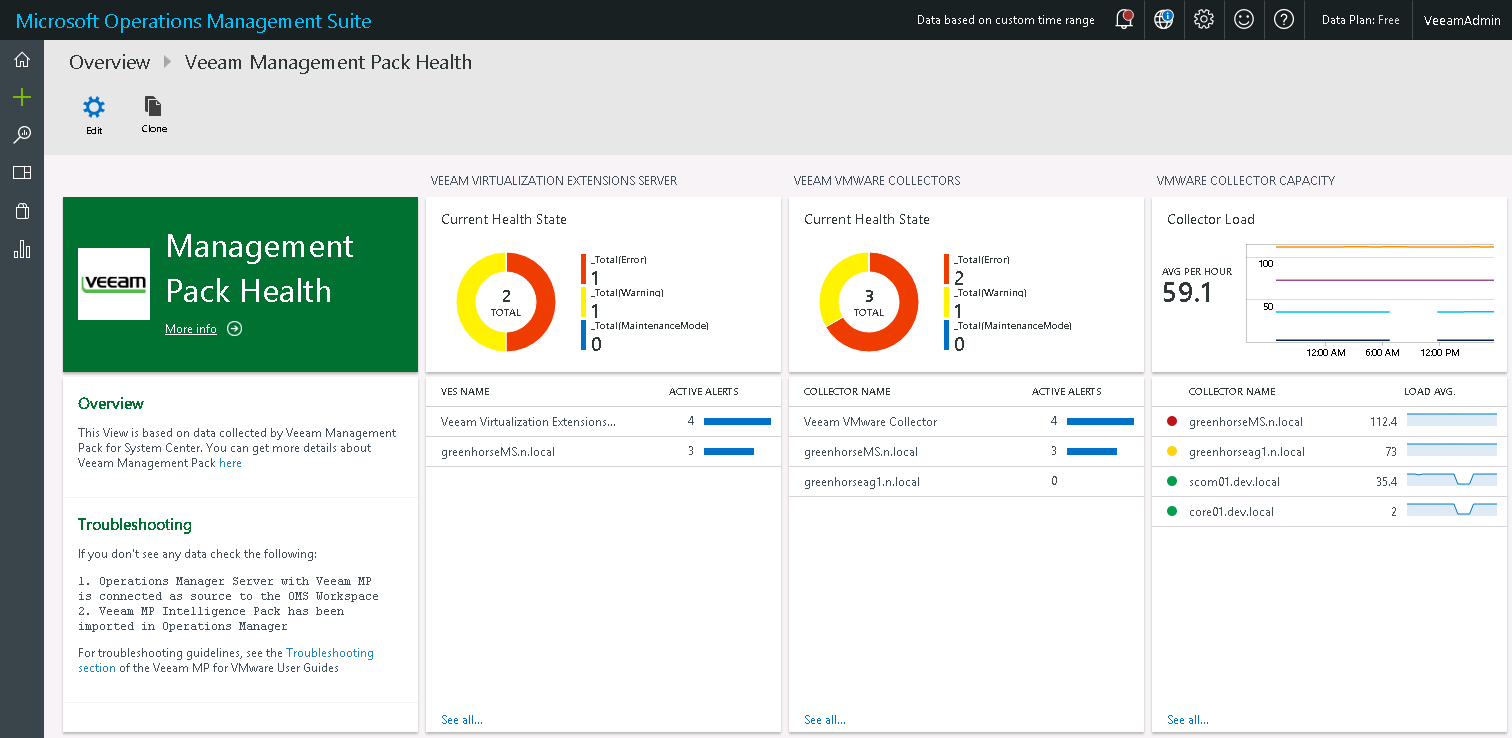Image resolution: width=1512 pixels, height=738 pixels.
Task: Click red status dot for greenhorseMS.n.local
Action: click(x=1172, y=422)
